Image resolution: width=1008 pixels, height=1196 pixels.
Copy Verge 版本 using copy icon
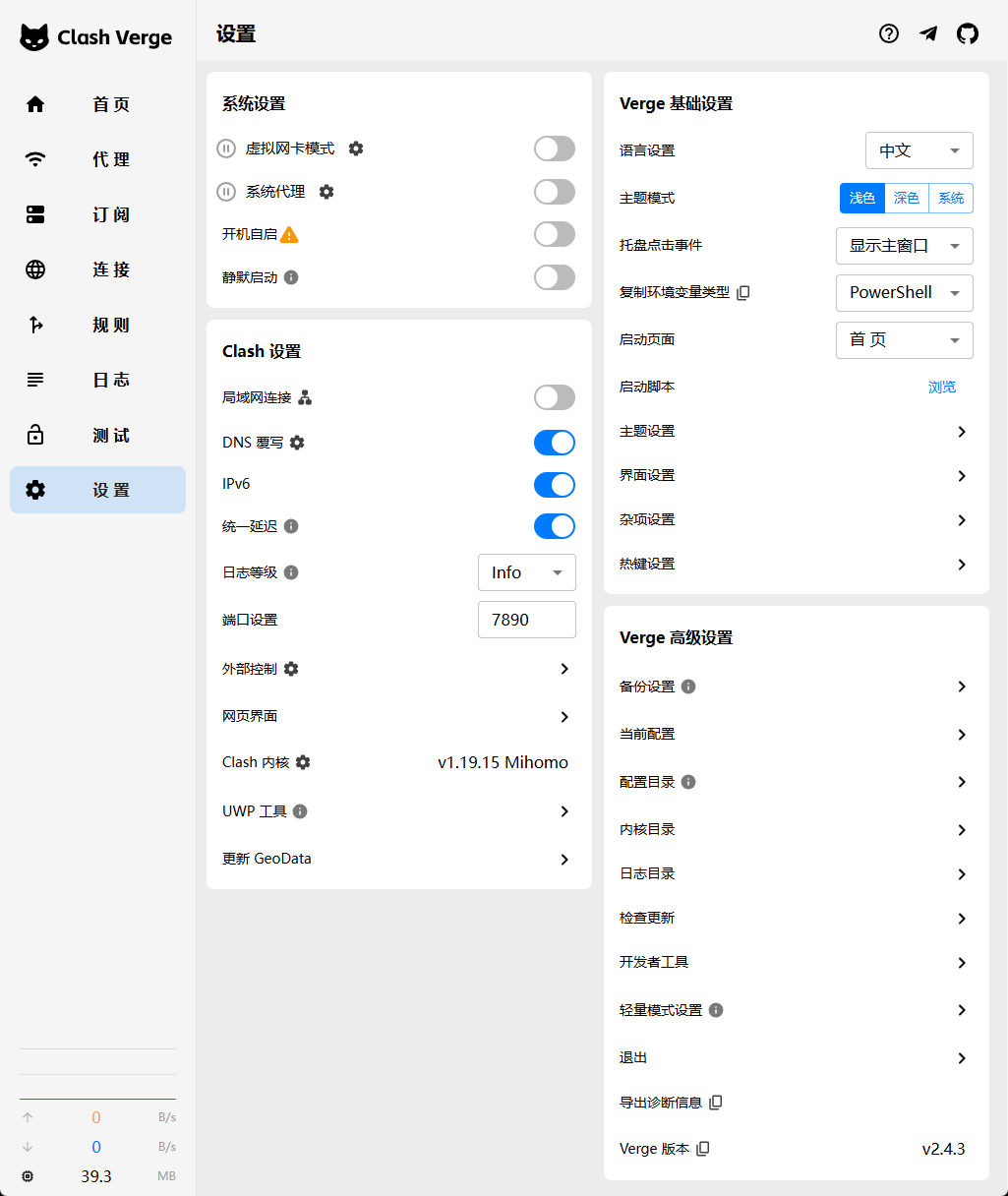point(703,1149)
